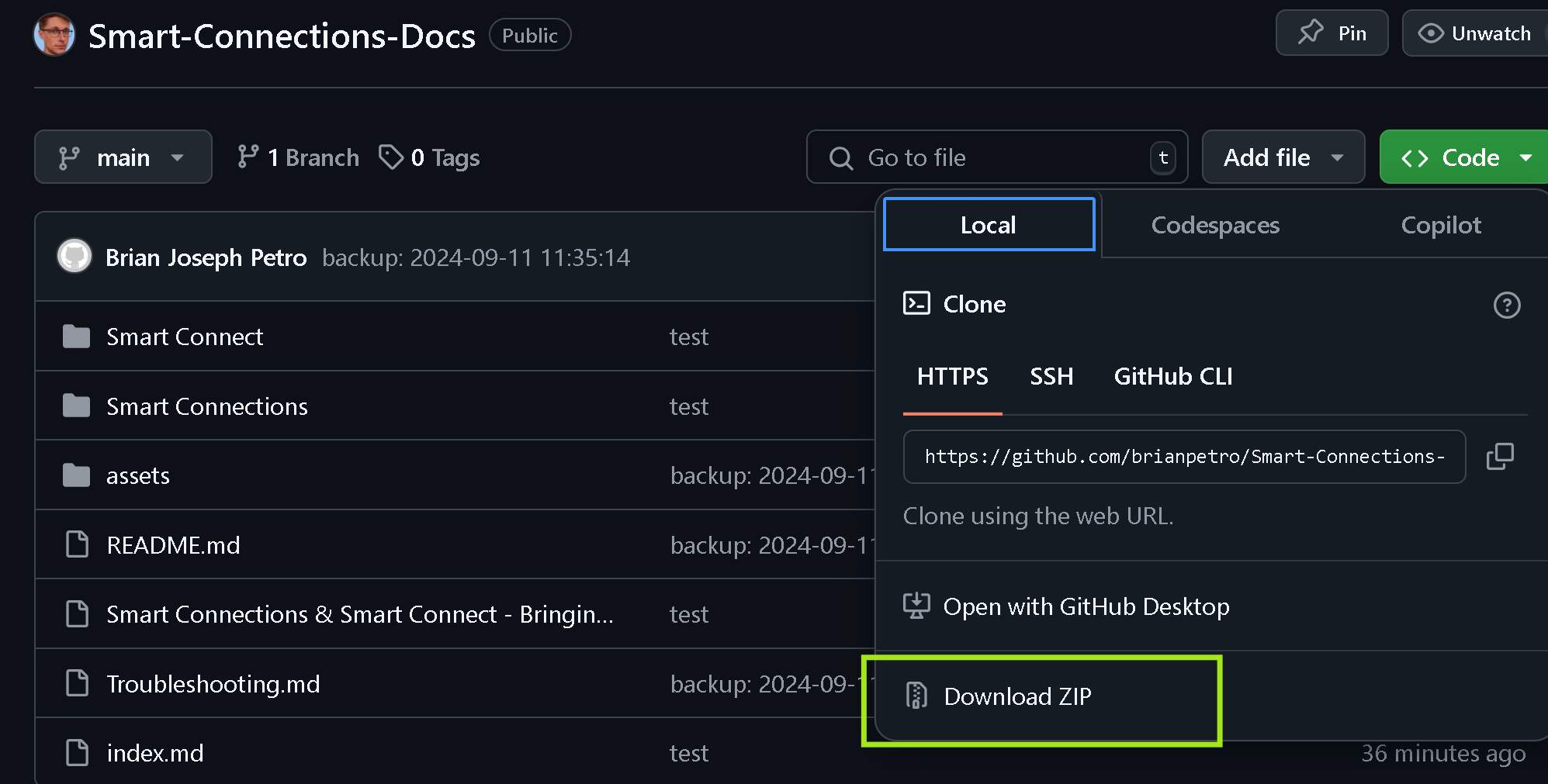This screenshot has height=784, width=1548.
Task: Switch to the Copilot tab
Action: click(1441, 225)
